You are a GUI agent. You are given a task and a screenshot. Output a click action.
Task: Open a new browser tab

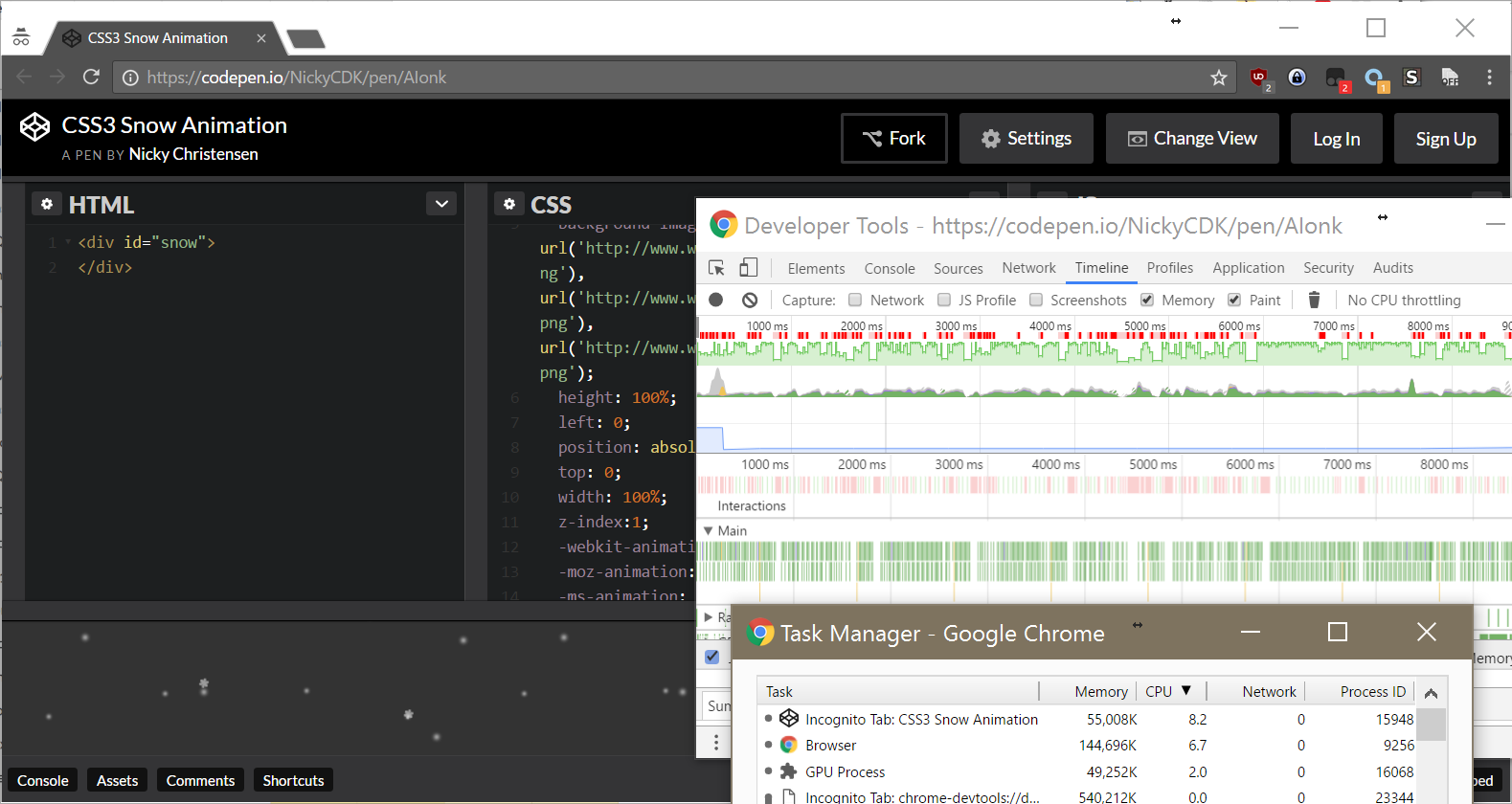point(305,38)
